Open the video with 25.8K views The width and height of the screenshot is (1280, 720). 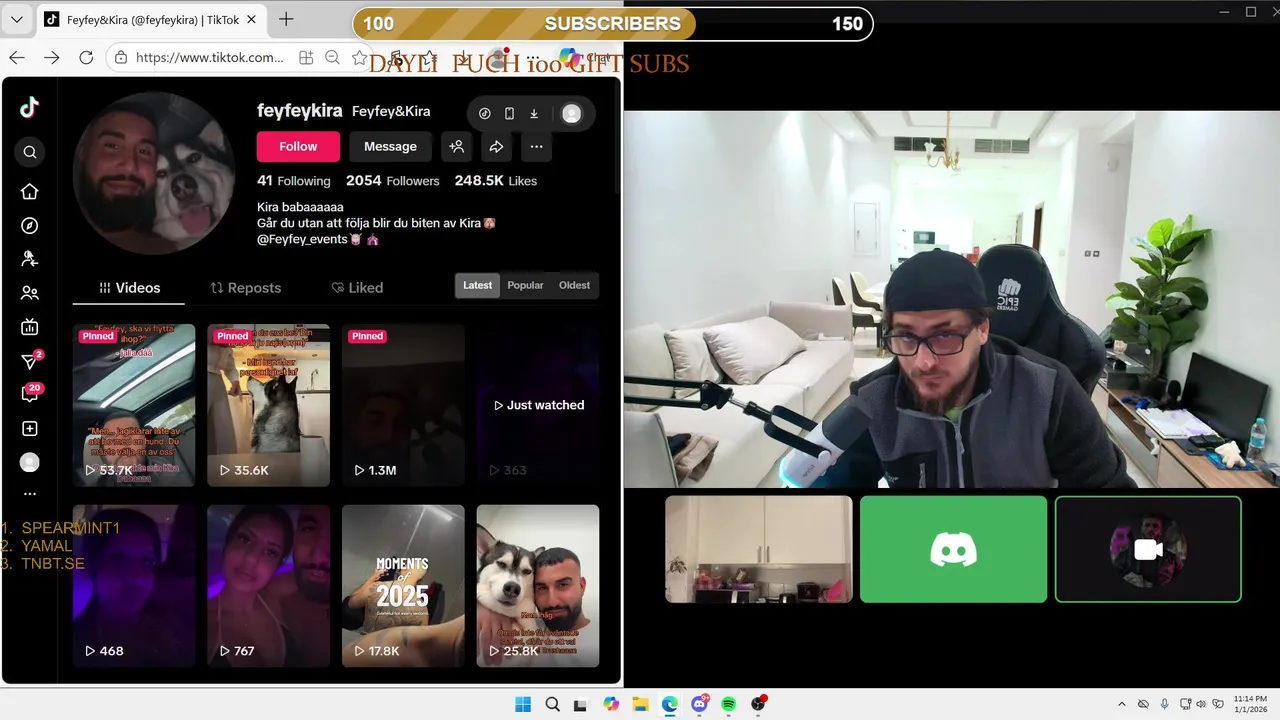(538, 586)
